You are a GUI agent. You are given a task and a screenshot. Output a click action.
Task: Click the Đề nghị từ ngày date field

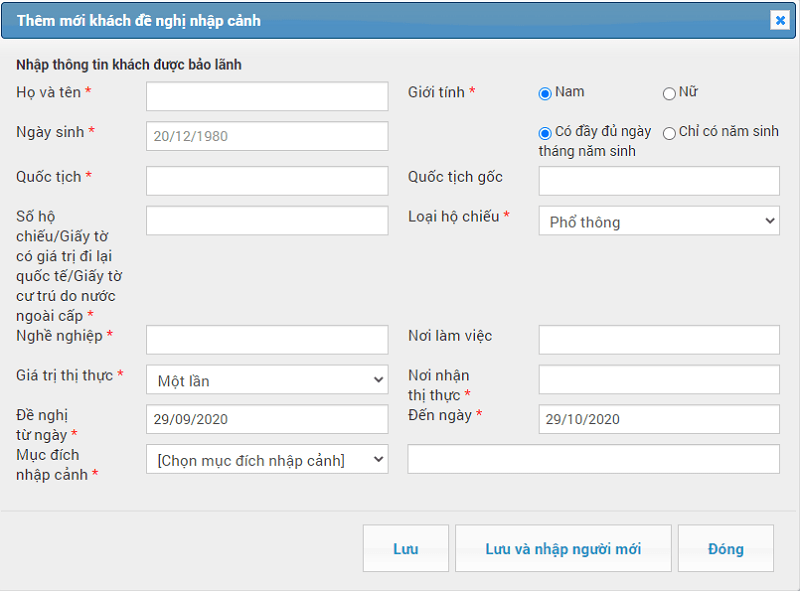coord(267,419)
